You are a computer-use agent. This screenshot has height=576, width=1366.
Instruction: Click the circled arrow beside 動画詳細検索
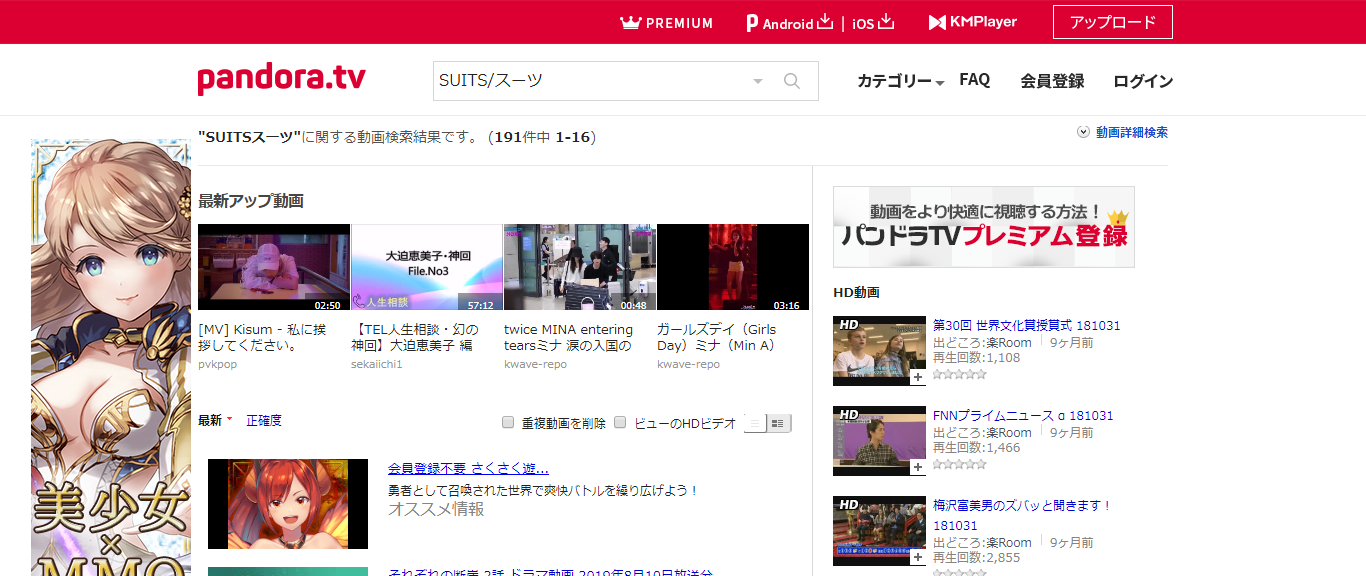1083,132
